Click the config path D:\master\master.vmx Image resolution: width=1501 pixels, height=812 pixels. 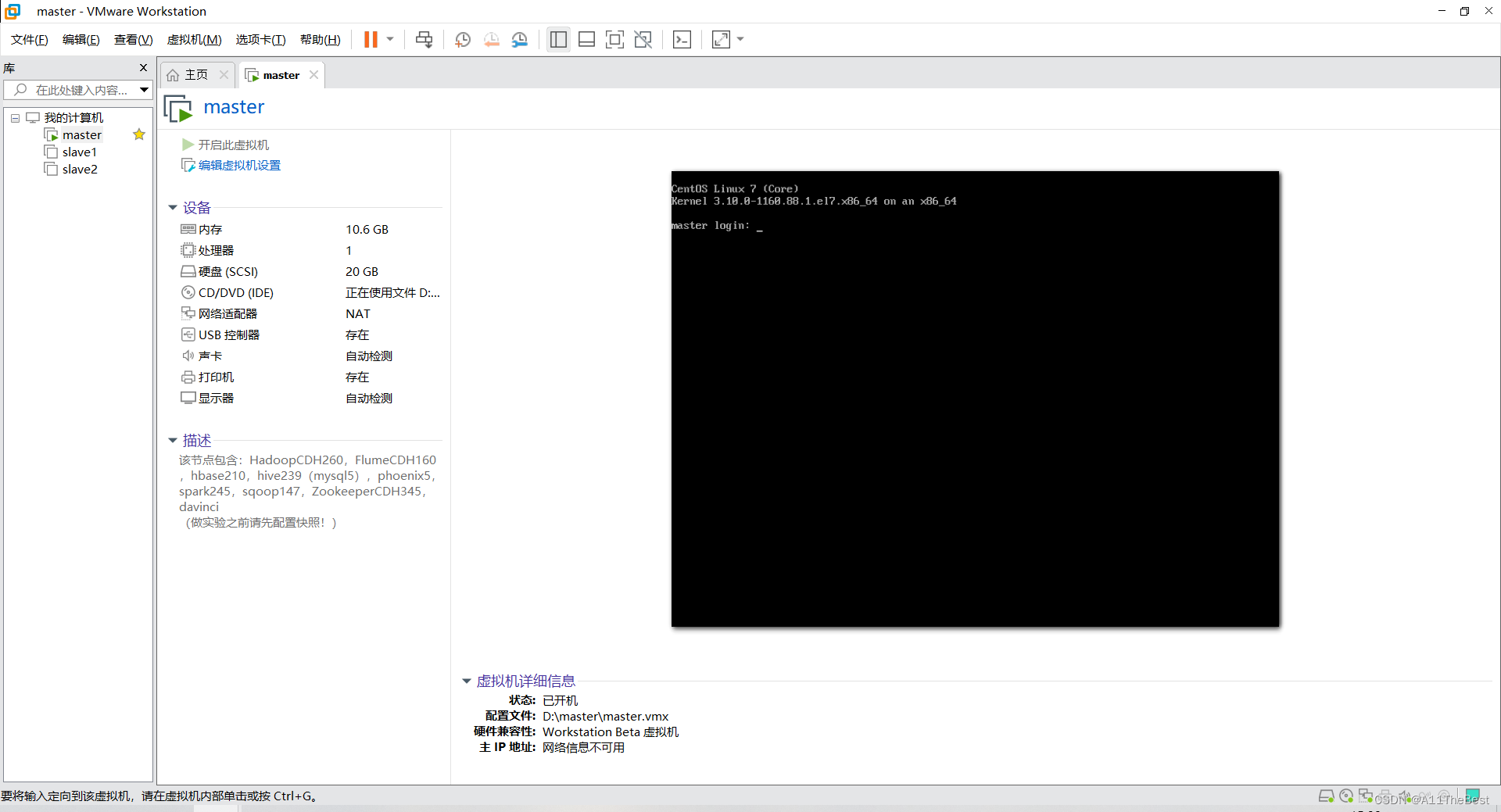pos(606,717)
